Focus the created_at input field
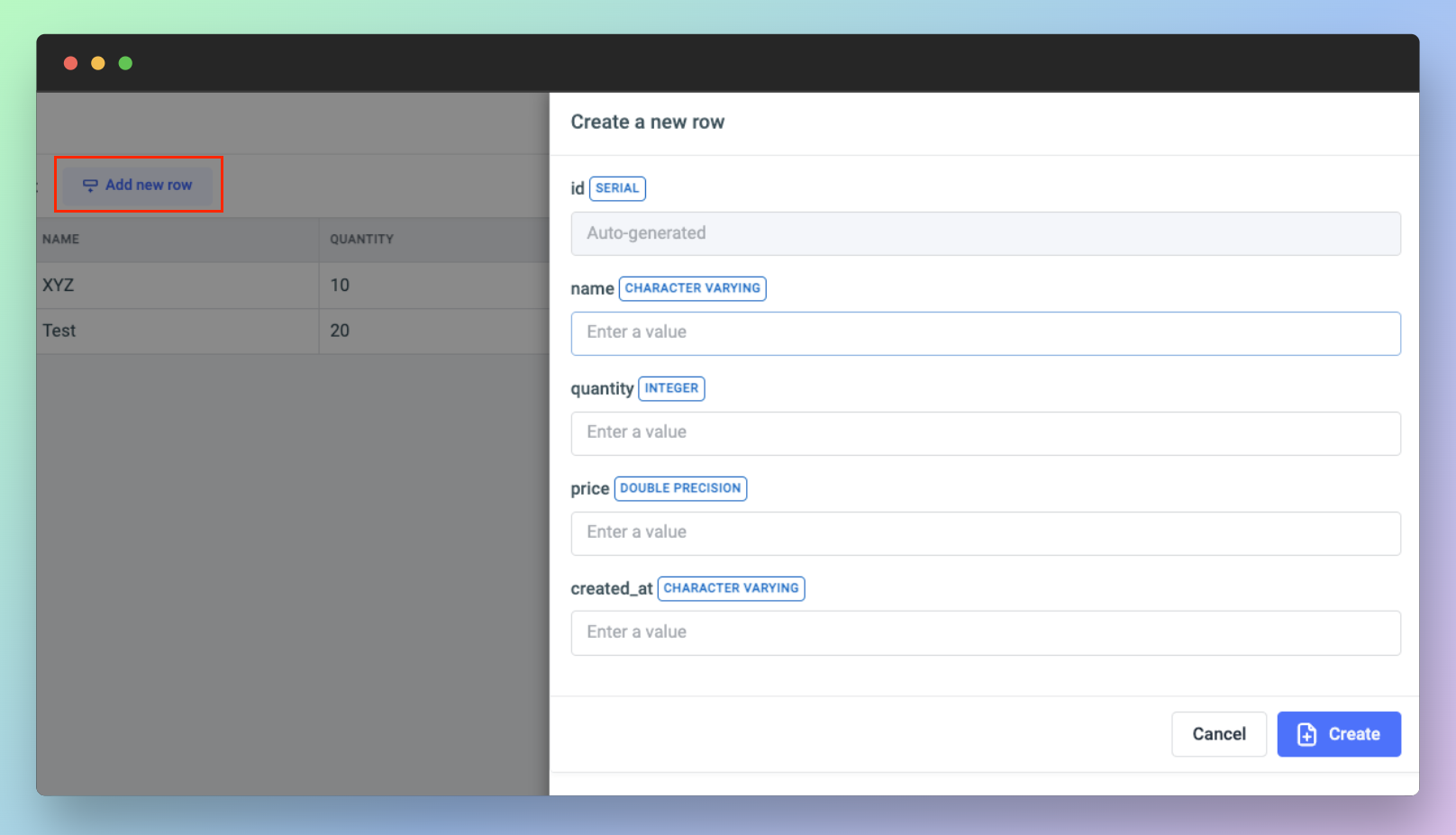This screenshot has width=1456, height=835. click(985, 633)
